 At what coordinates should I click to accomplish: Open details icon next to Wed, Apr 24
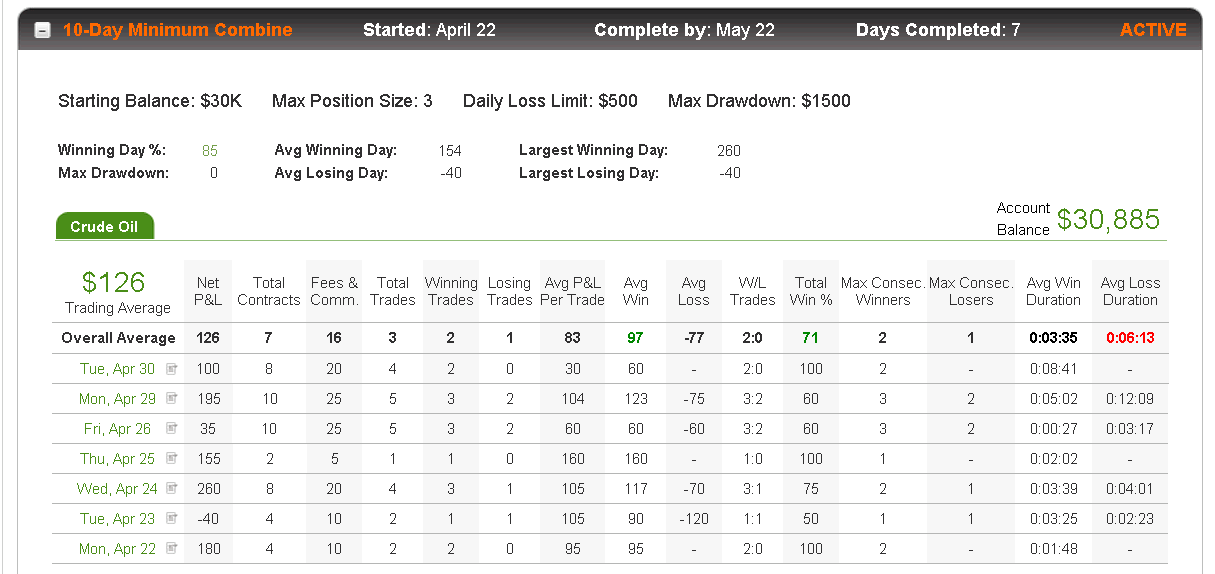click(x=172, y=489)
